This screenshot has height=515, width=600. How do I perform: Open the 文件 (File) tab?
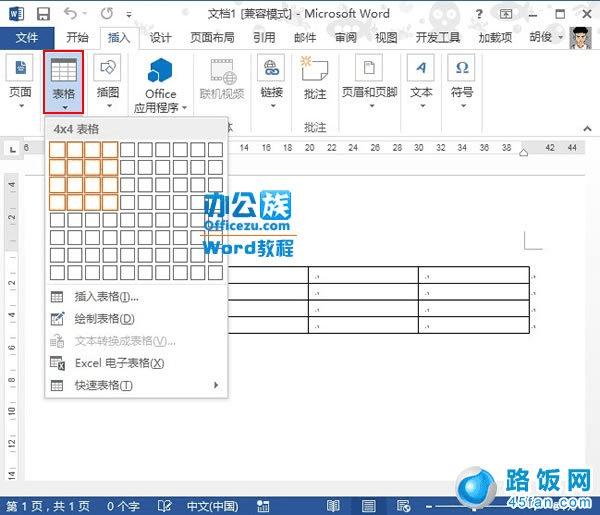point(27,38)
